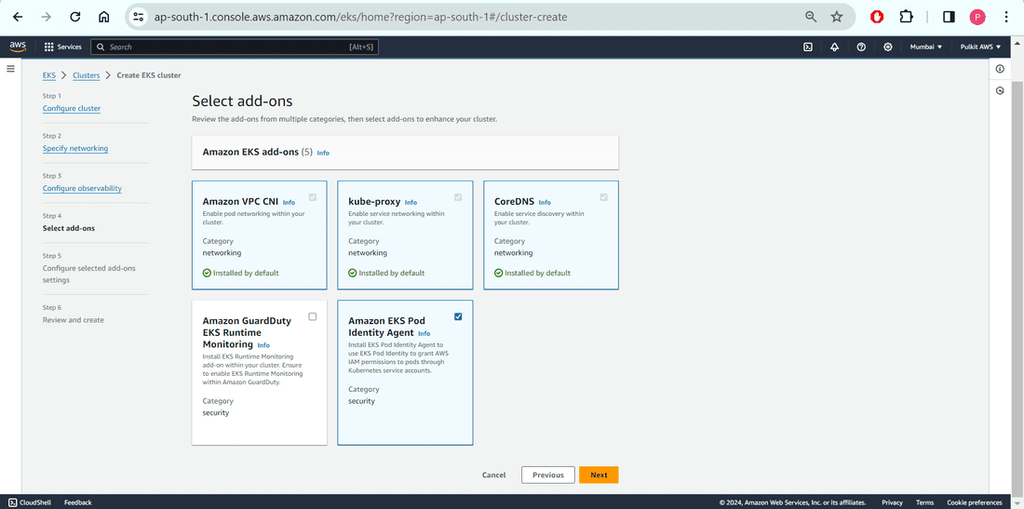Select the current step Select add-ons
The width and height of the screenshot is (1024, 509).
69,228
